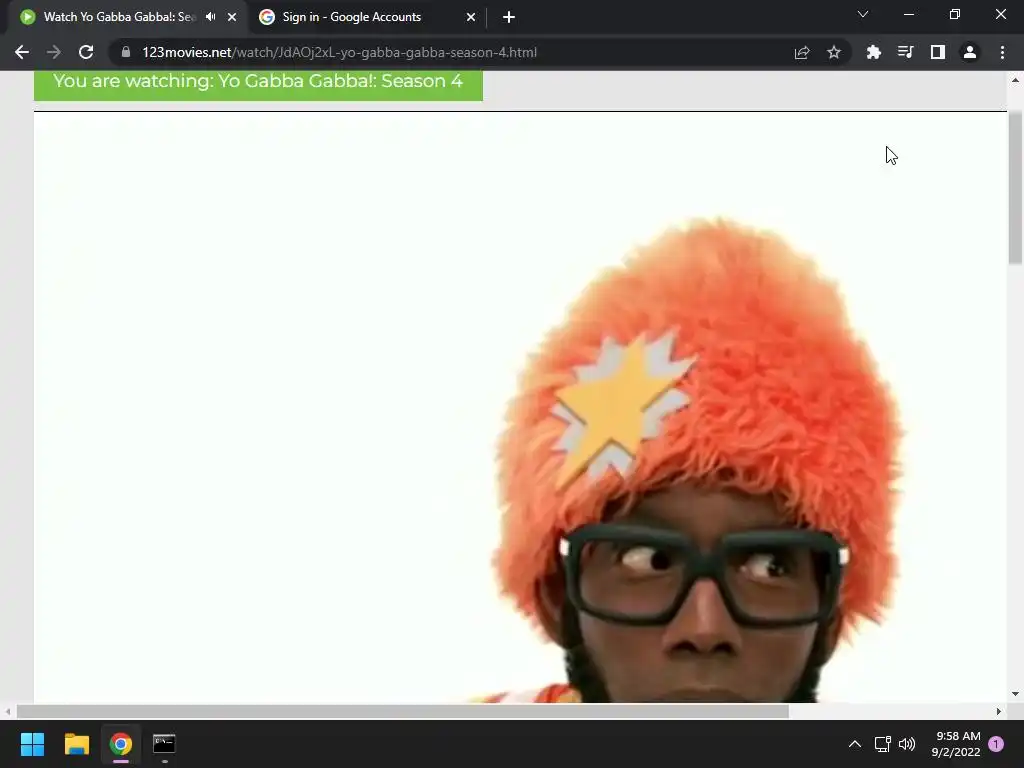
Task: Click the horizontal scrollbar thumb
Action: 402,711
